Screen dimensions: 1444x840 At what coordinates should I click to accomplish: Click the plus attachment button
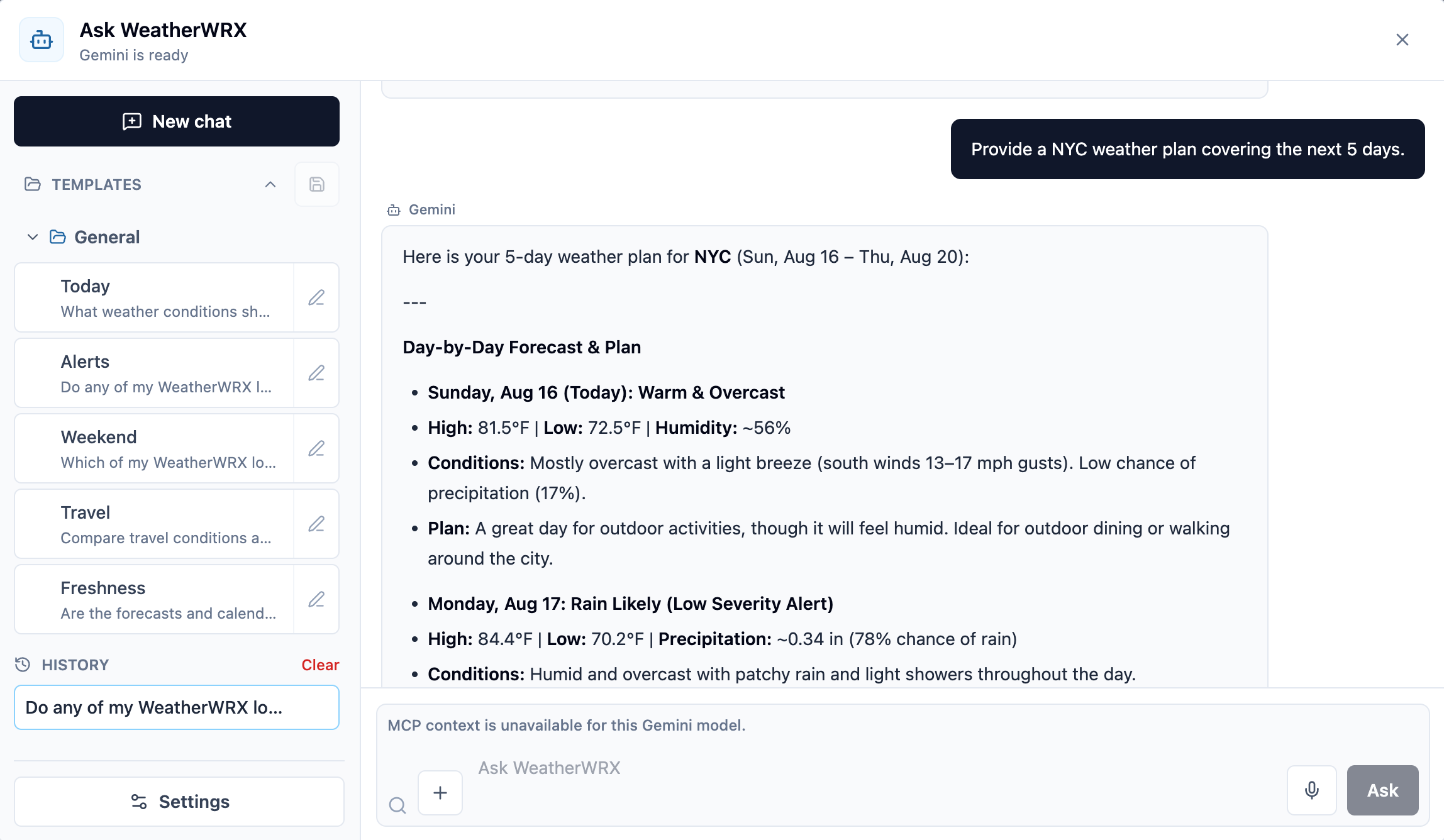pos(440,793)
